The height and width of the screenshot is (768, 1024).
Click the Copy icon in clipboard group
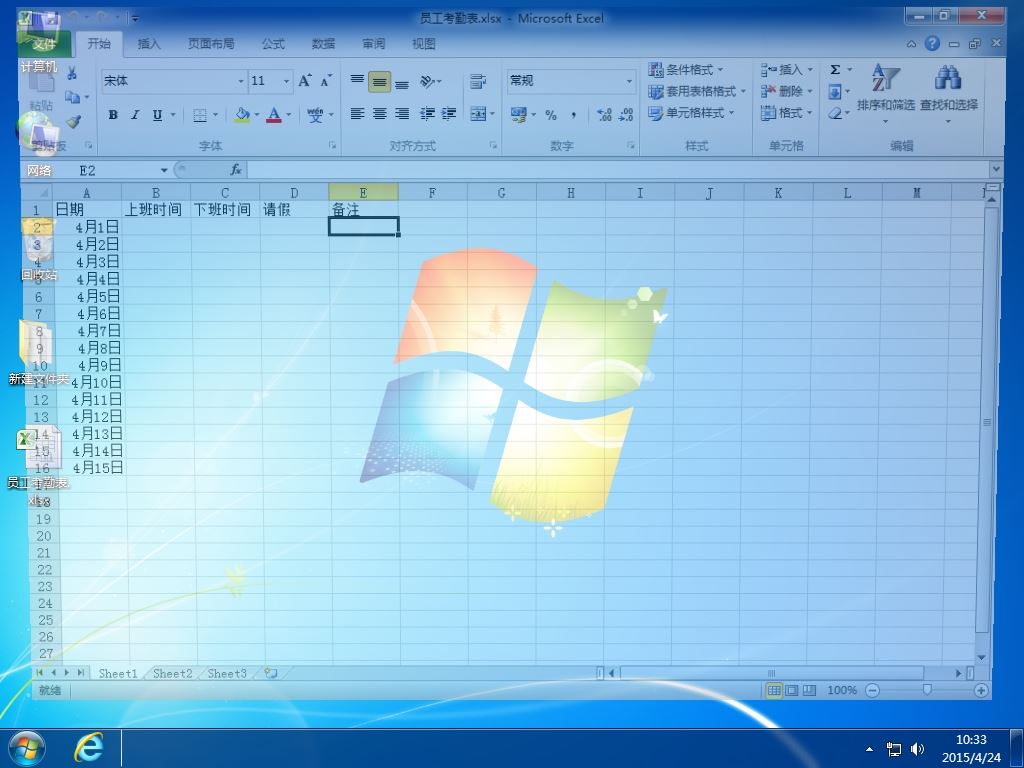[72, 97]
